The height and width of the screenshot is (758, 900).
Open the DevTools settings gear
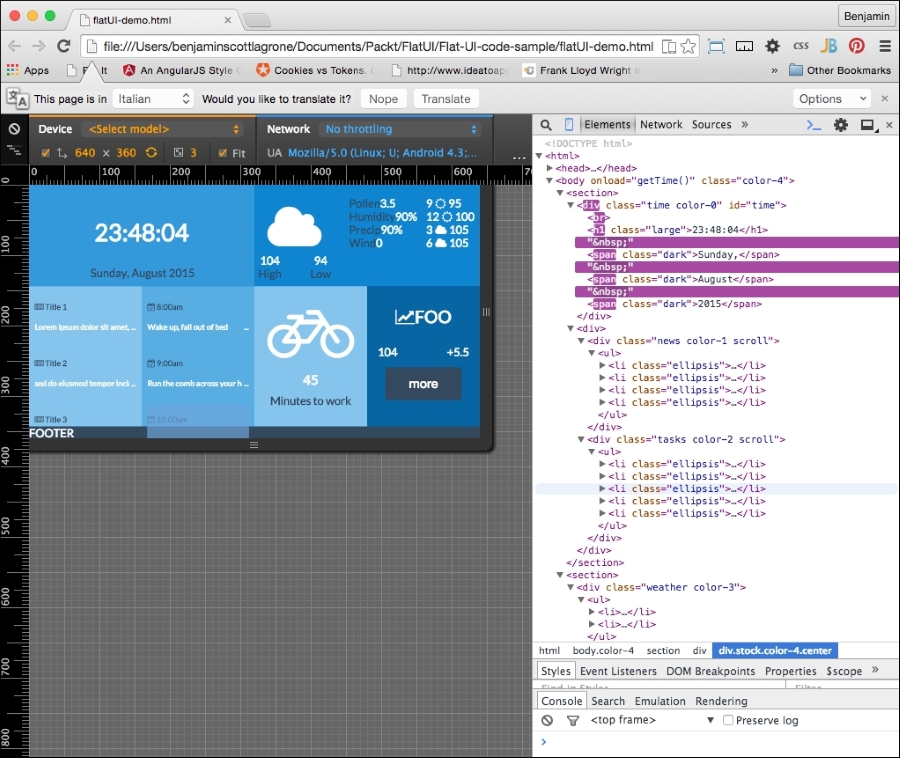pyautogui.click(x=841, y=125)
